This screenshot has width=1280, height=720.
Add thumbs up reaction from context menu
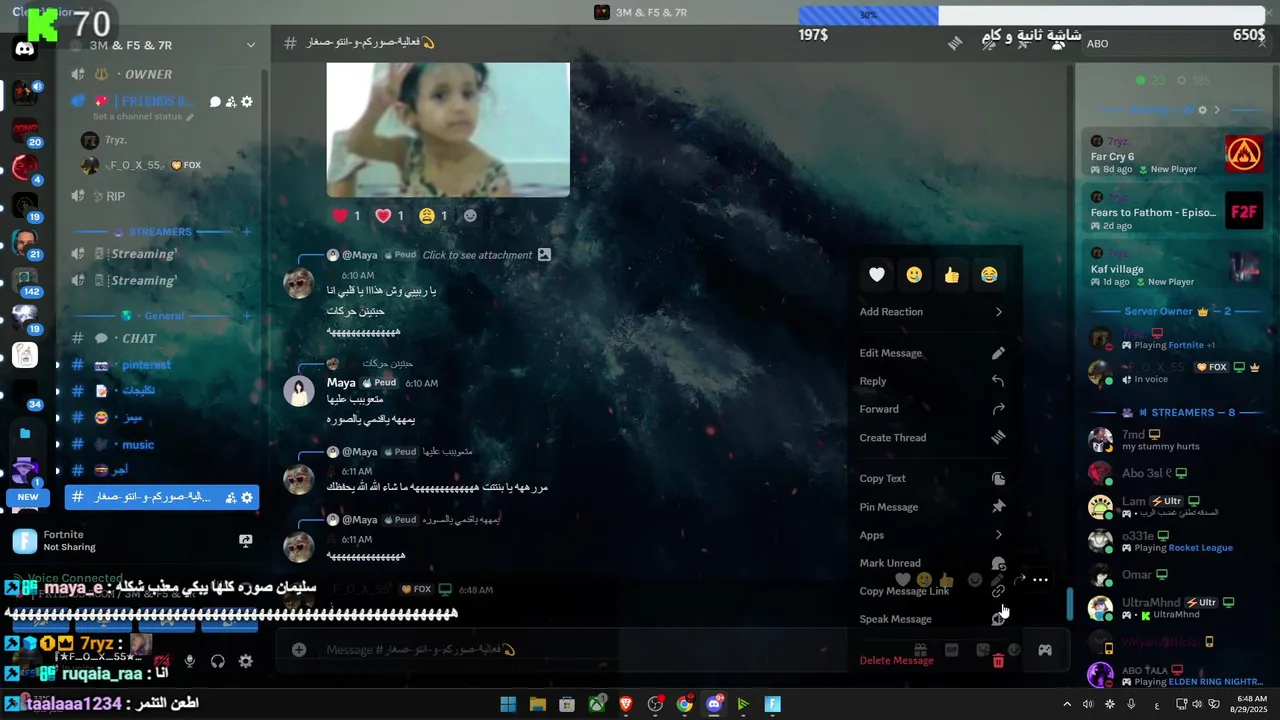(x=951, y=275)
